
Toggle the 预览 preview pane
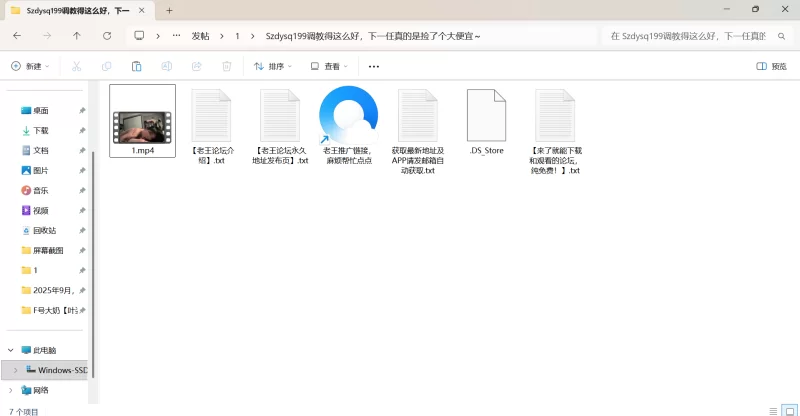(x=771, y=66)
